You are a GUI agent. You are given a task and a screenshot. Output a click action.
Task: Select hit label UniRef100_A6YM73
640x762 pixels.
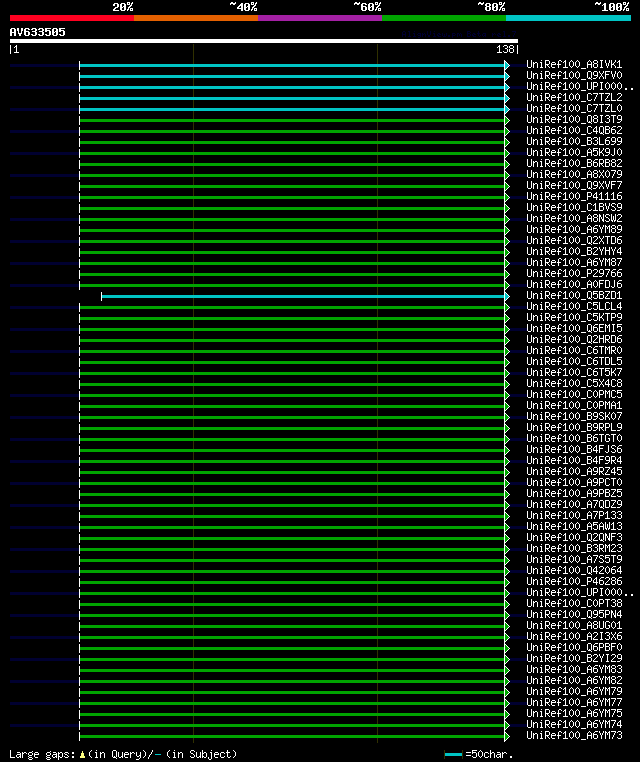point(574,735)
